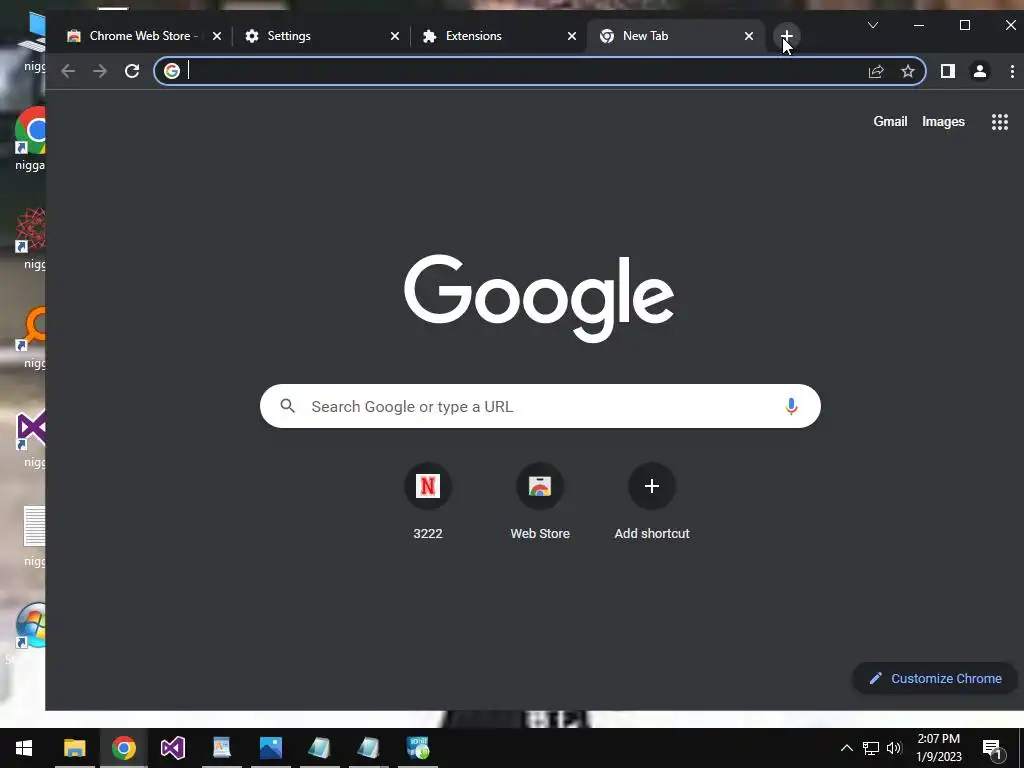Viewport: 1024px width, 768px height.
Task: Open the Web Store shortcut
Action: pos(540,502)
